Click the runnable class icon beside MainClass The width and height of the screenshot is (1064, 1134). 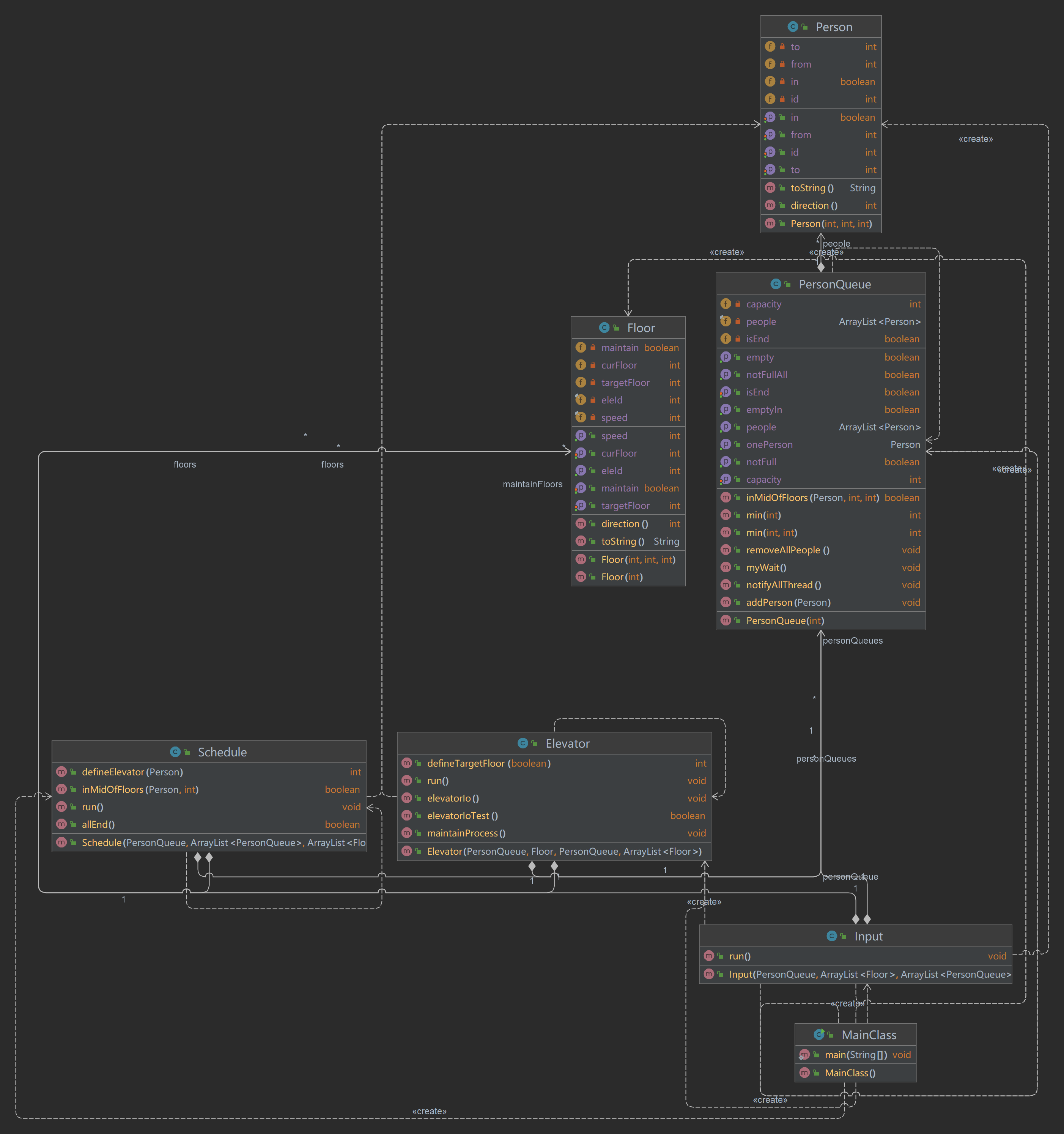point(819,1035)
